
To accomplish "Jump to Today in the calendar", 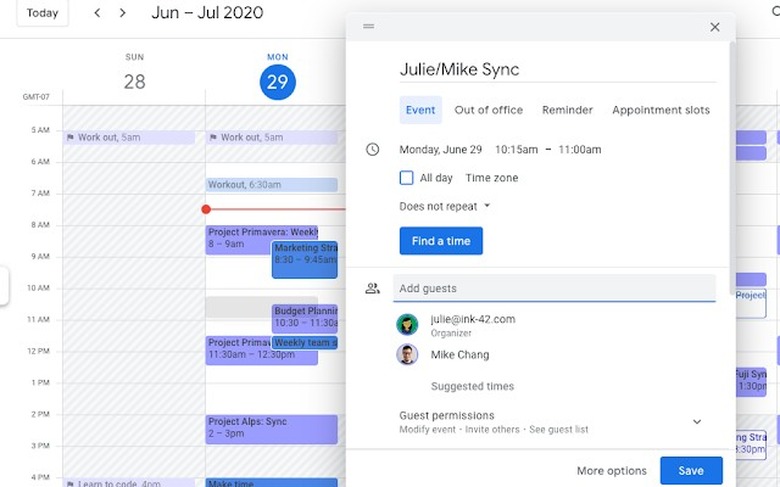I will [42, 13].
